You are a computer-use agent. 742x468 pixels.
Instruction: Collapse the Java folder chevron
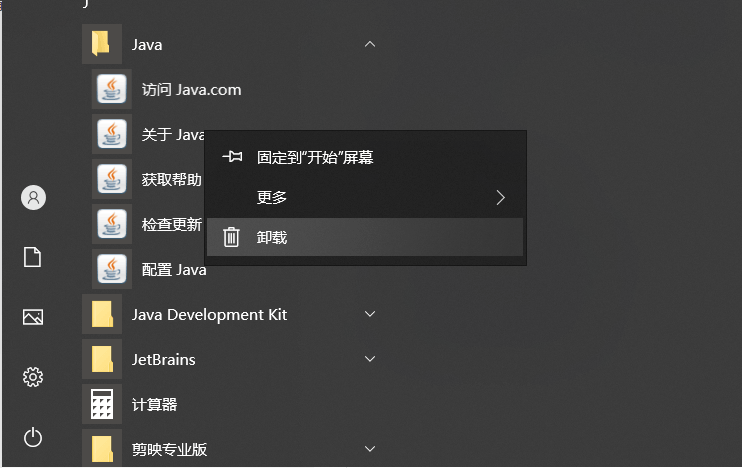click(x=370, y=44)
